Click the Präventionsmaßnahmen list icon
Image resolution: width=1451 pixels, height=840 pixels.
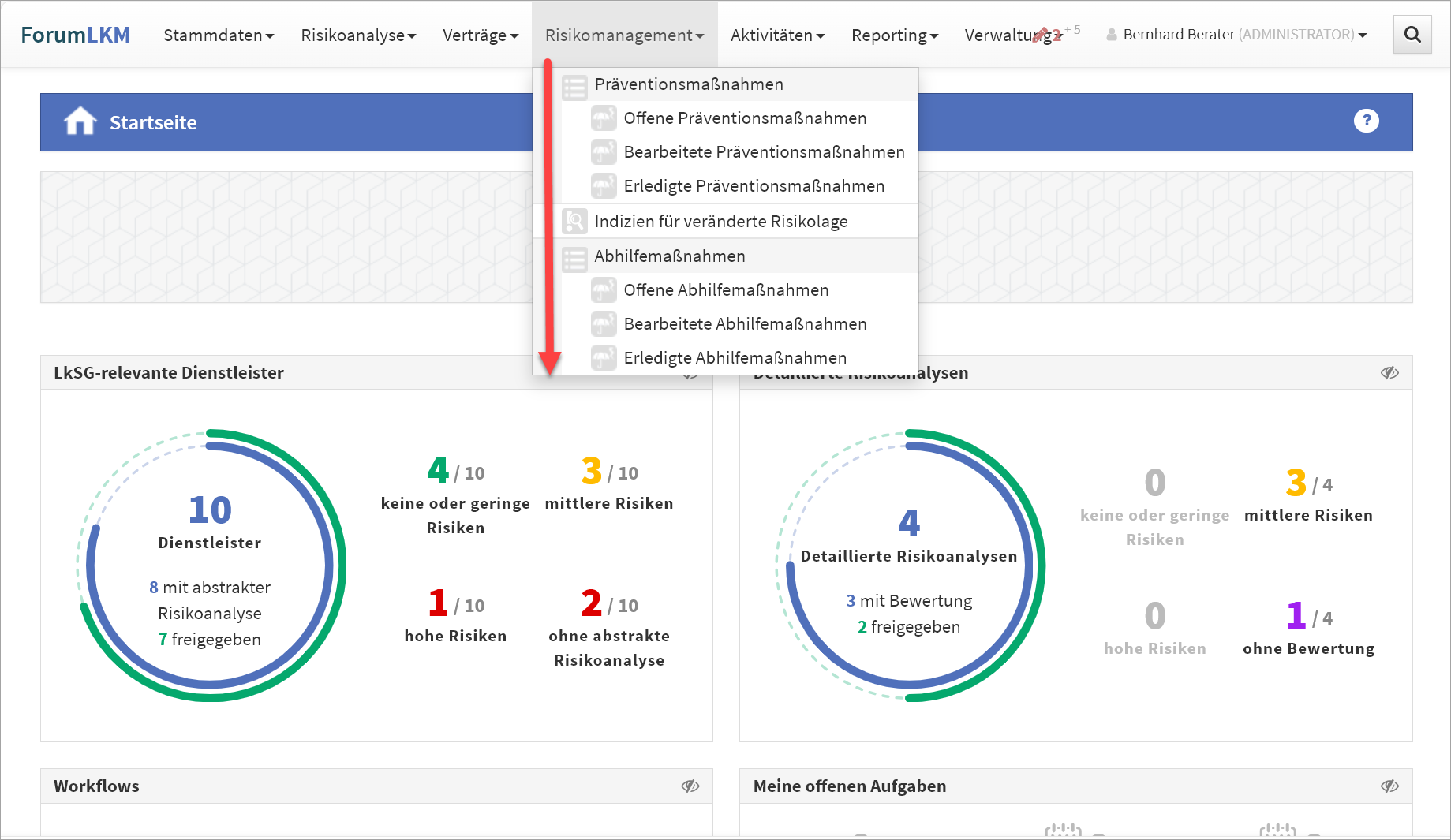click(574, 85)
